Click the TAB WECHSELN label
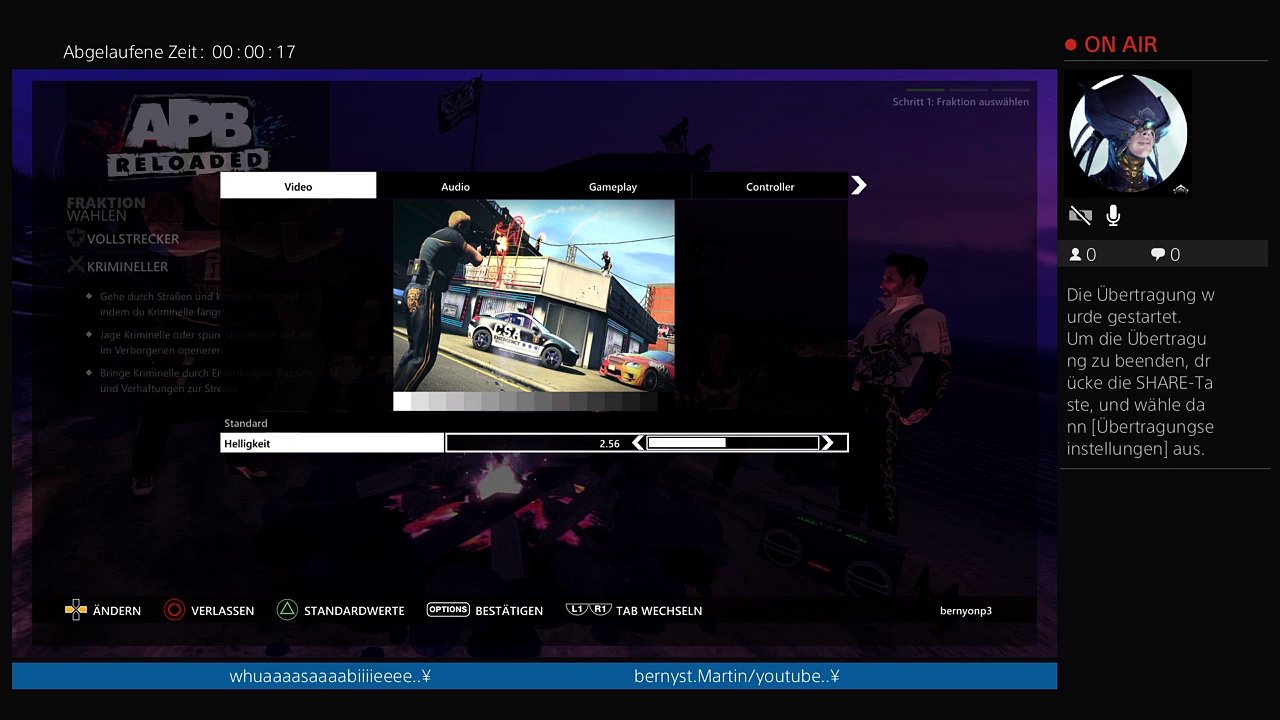Image resolution: width=1280 pixels, height=720 pixels. click(x=659, y=611)
